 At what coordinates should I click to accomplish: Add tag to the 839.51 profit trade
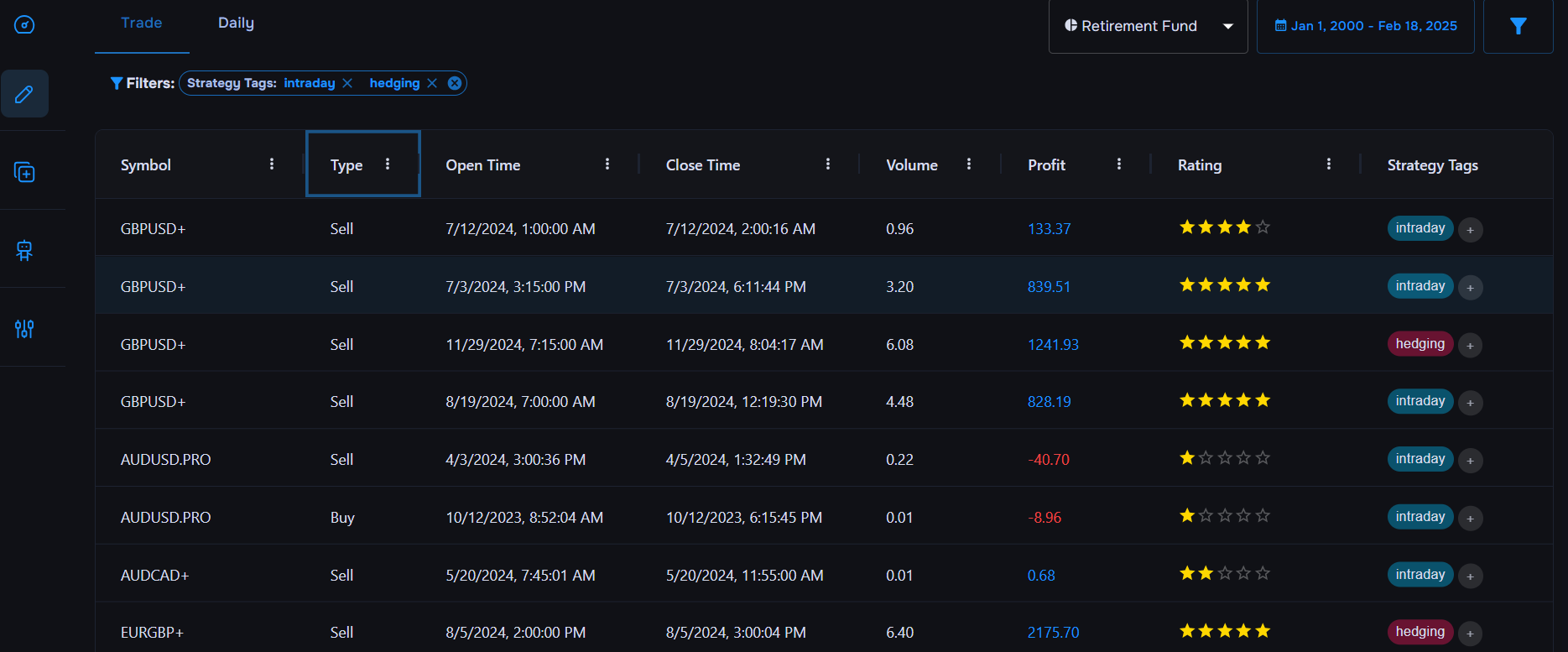(x=1470, y=288)
